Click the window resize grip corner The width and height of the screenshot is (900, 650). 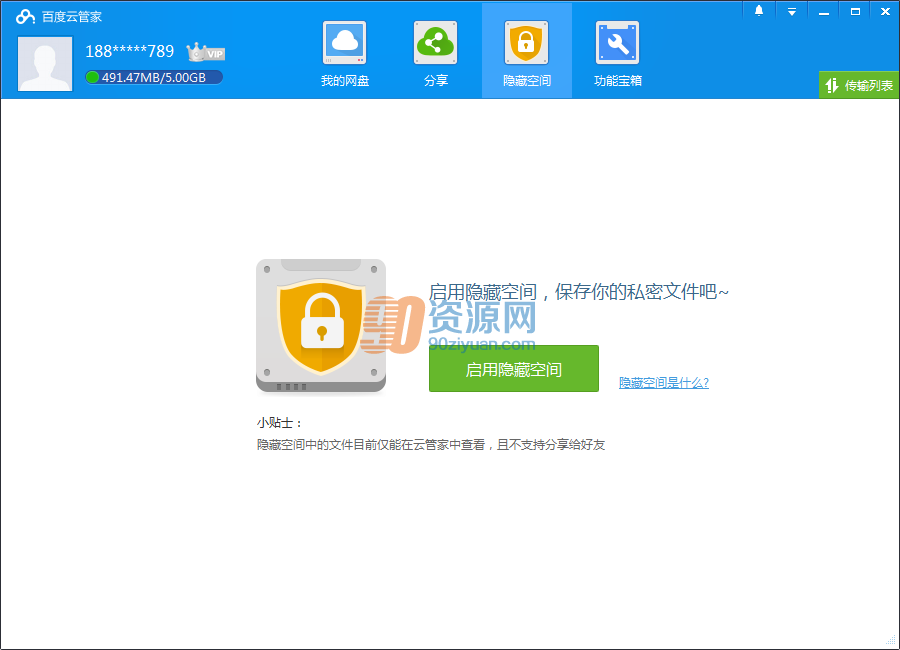[x=891, y=641]
